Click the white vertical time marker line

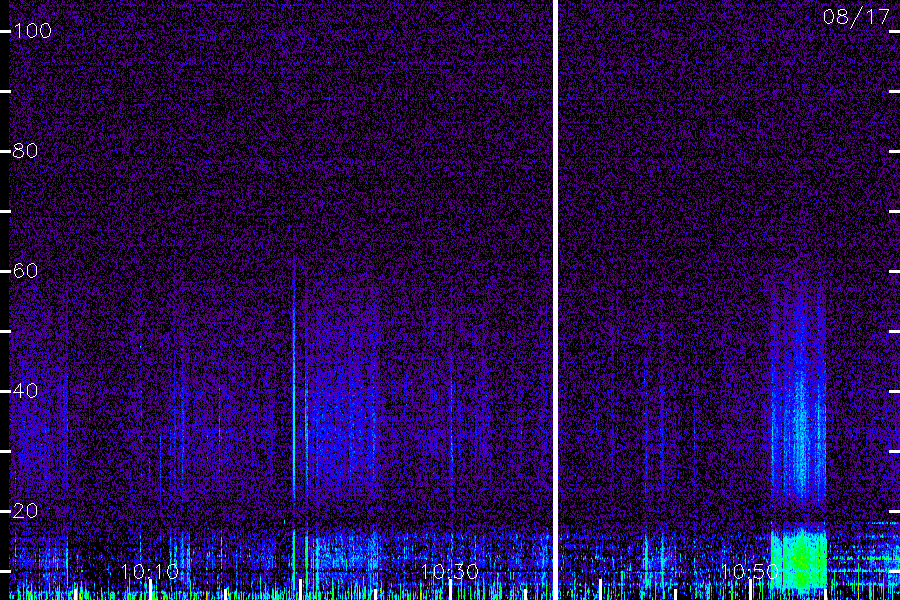pos(555,300)
